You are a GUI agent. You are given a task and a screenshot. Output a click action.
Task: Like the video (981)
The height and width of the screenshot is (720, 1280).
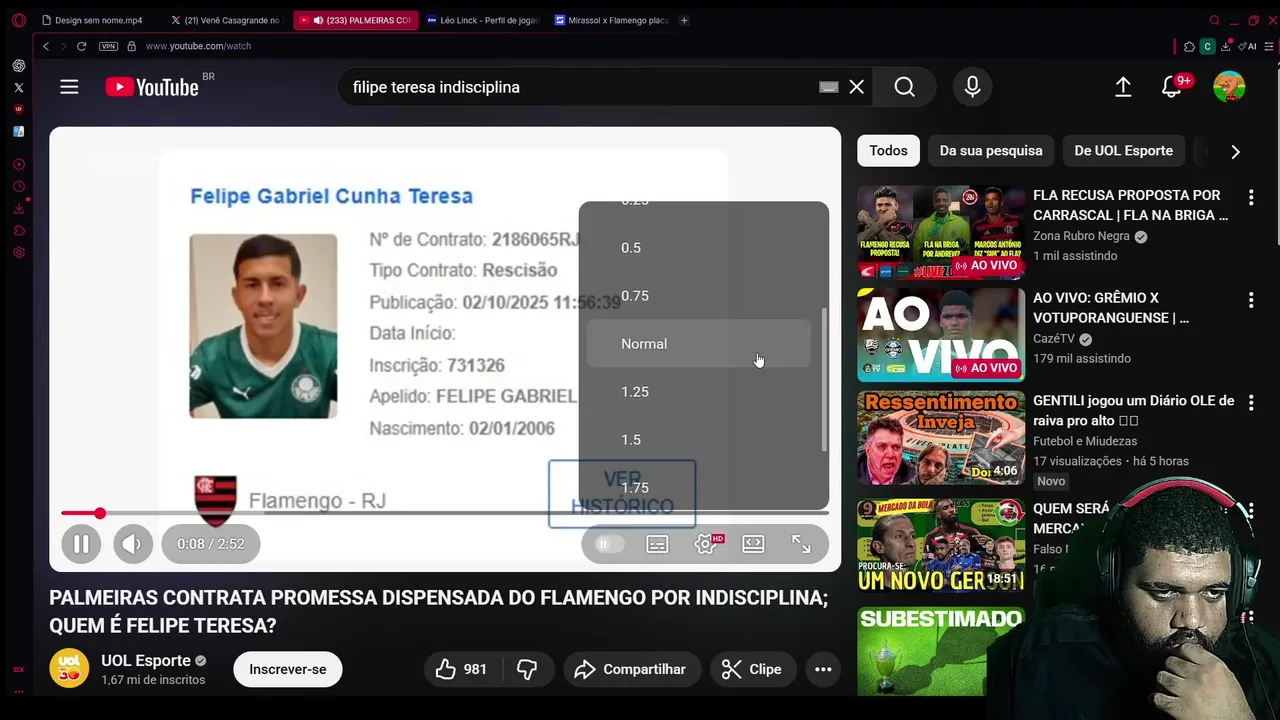pyautogui.click(x=461, y=669)
